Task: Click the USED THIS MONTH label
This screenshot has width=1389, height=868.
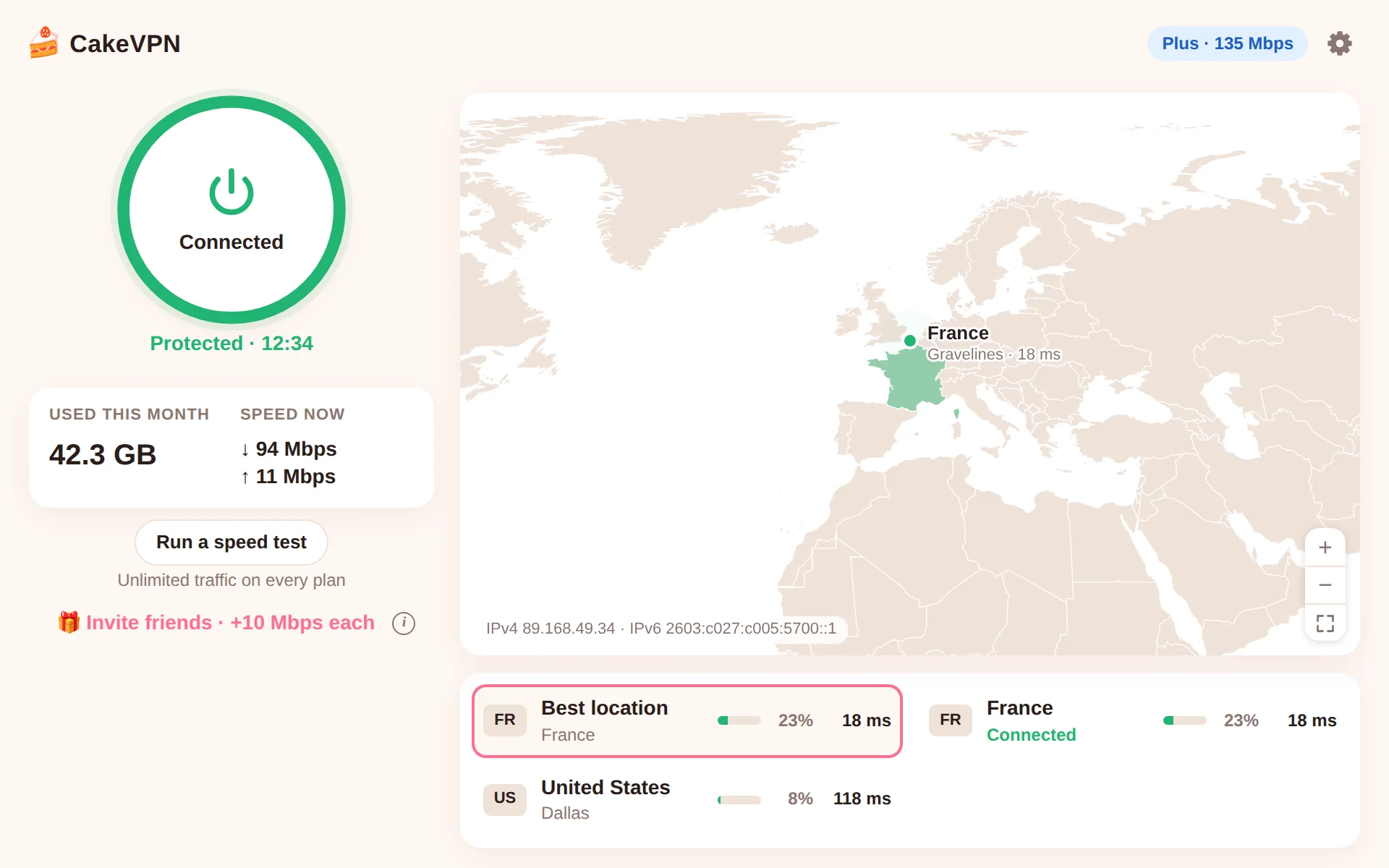Action: click(129, 414)
